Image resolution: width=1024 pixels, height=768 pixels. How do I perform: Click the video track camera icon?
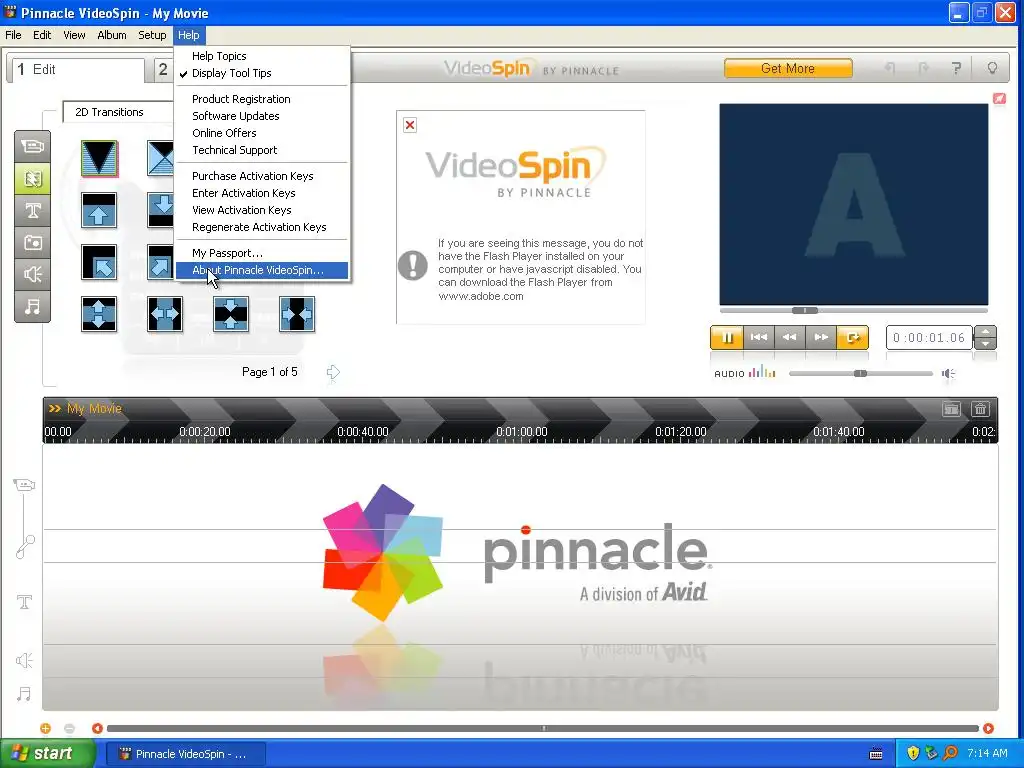tap(24, 485)
